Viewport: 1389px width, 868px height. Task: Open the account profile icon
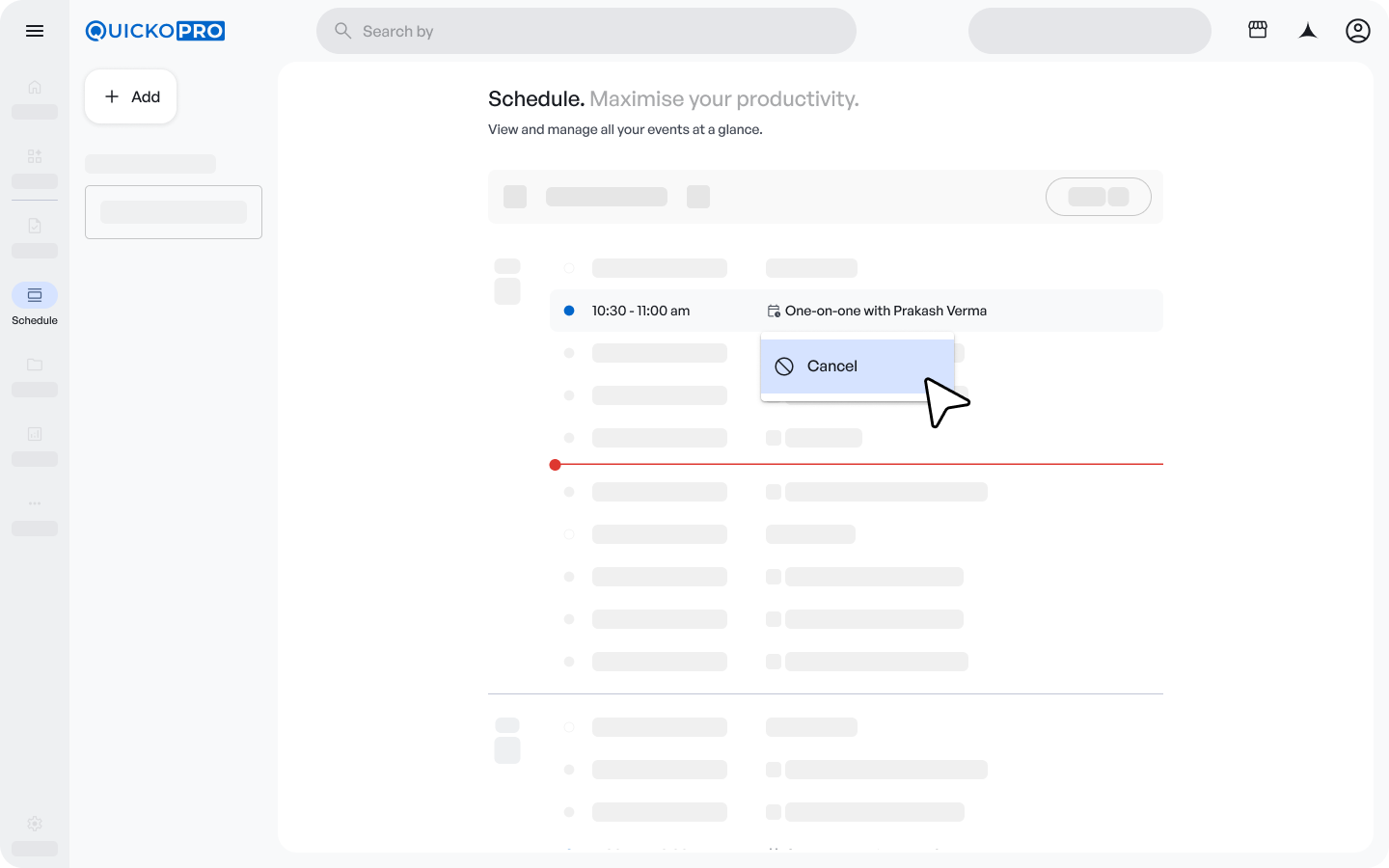[x=1358, y=31]
